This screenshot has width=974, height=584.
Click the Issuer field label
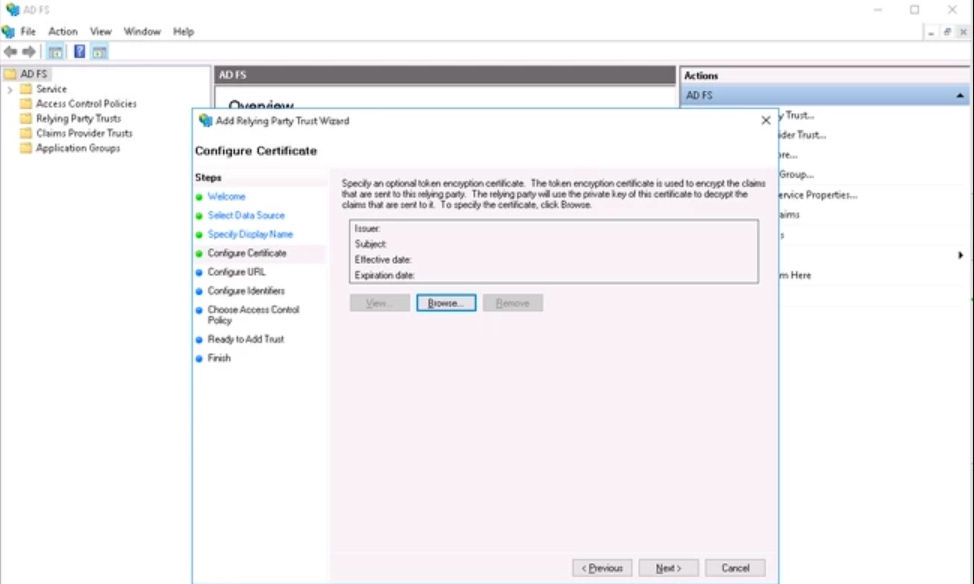[x=367, y=229]
